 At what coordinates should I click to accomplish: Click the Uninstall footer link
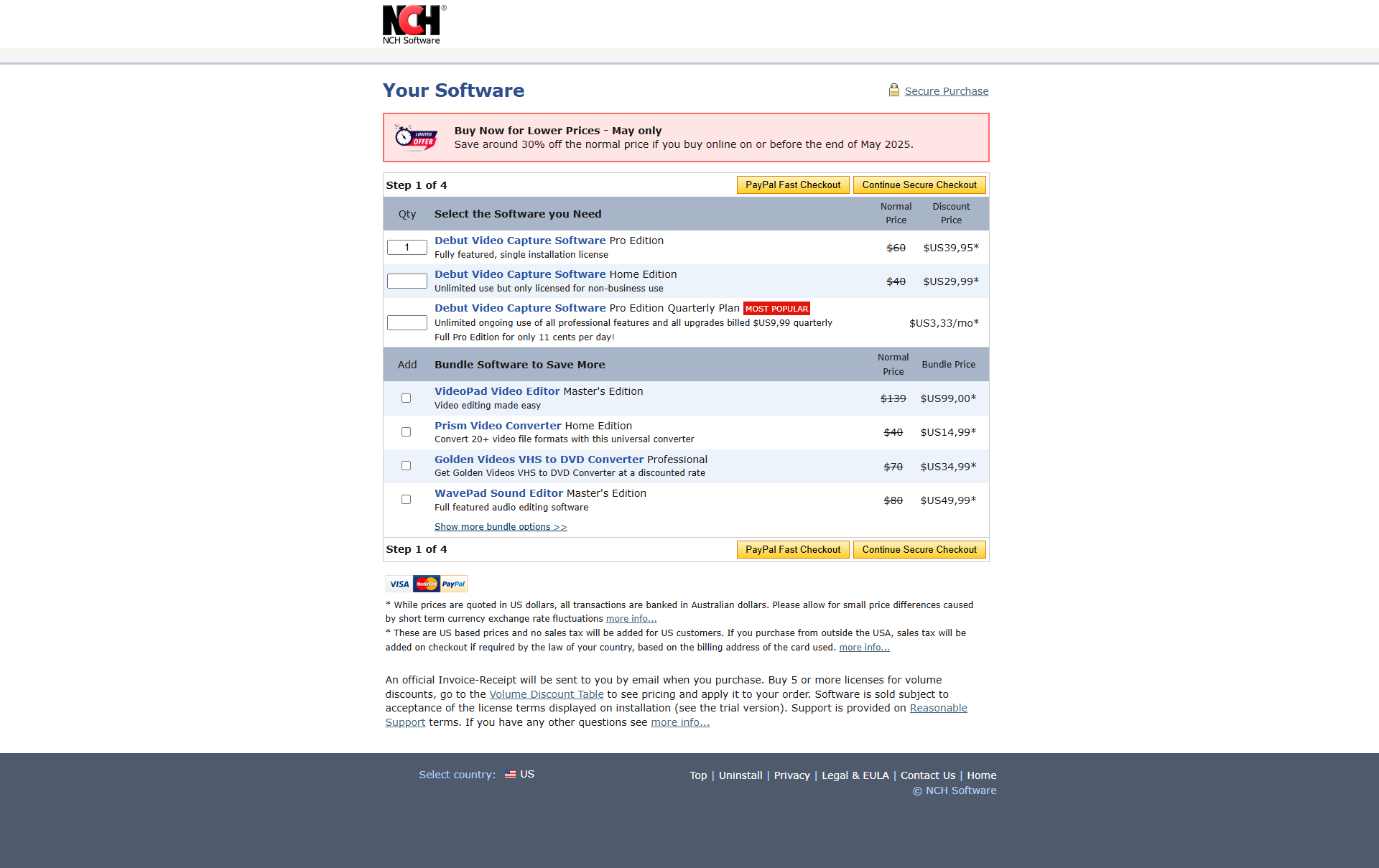pyautogui.click(x=740, y=775)
